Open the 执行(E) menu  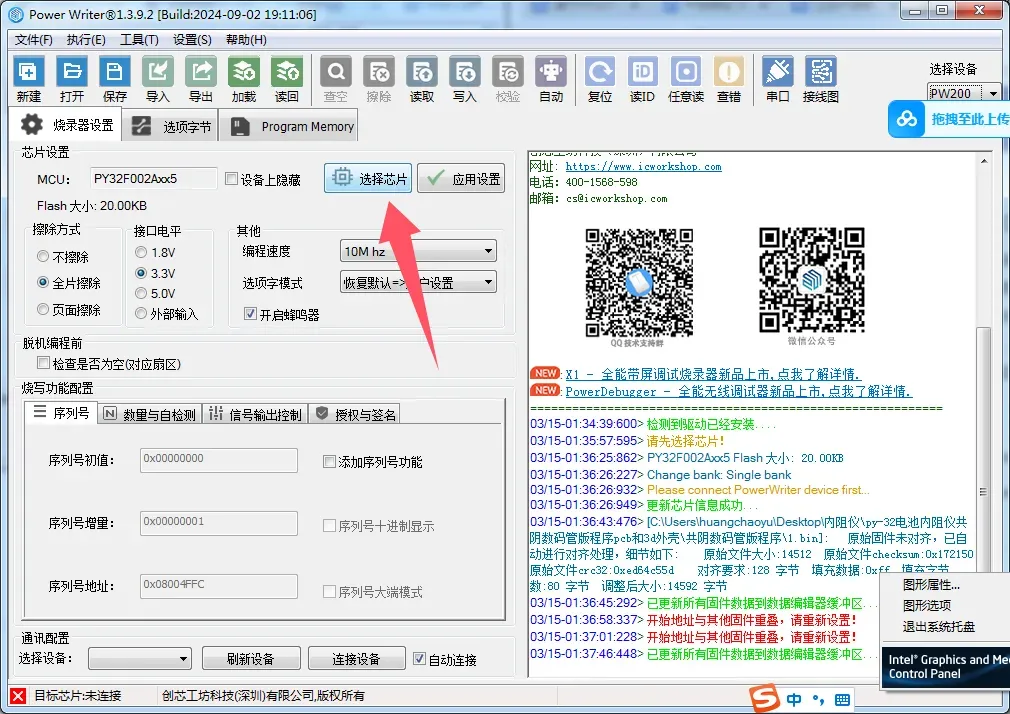tap(86, 40)
